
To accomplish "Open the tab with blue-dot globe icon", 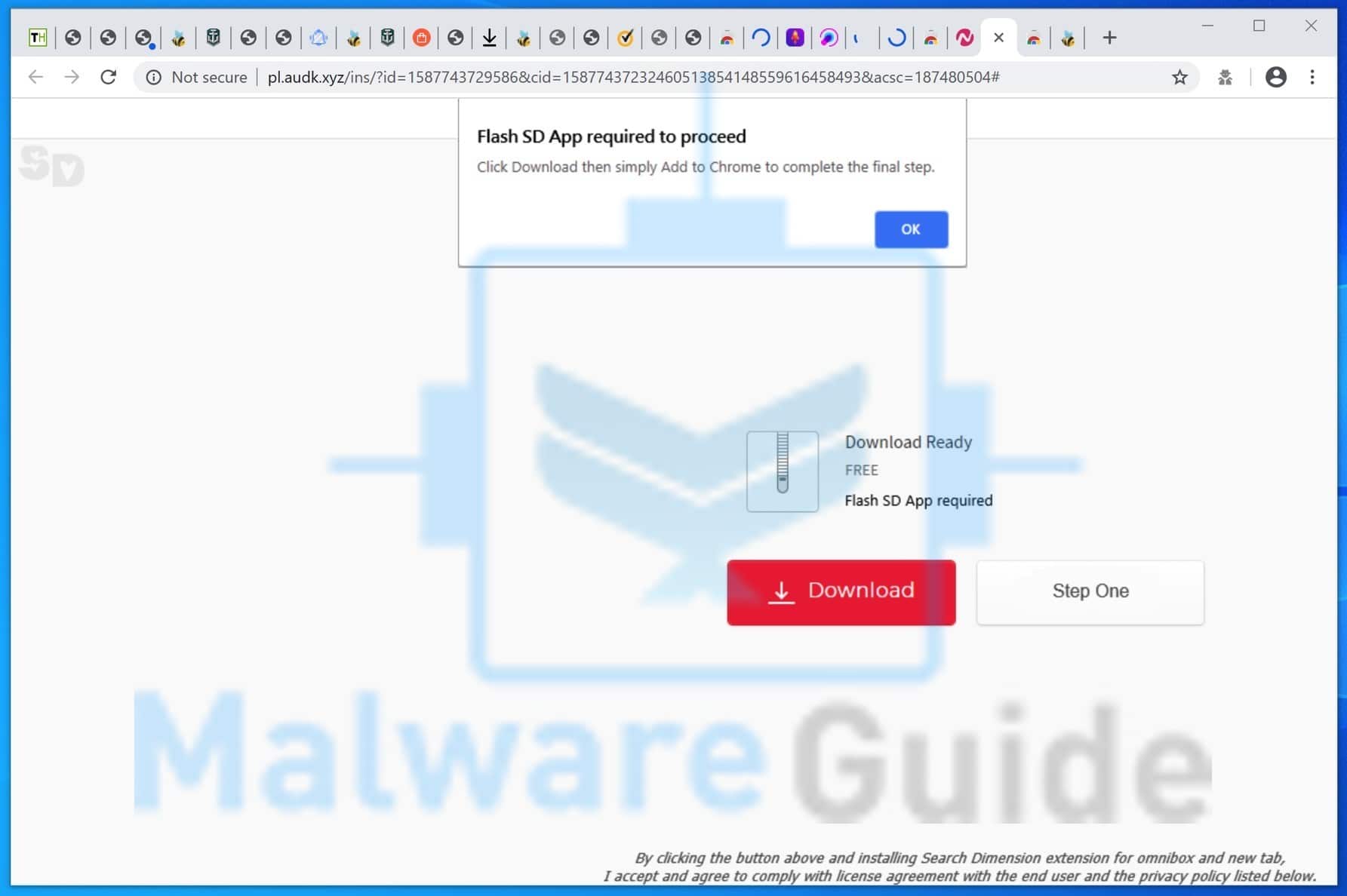I will point(143,38).
